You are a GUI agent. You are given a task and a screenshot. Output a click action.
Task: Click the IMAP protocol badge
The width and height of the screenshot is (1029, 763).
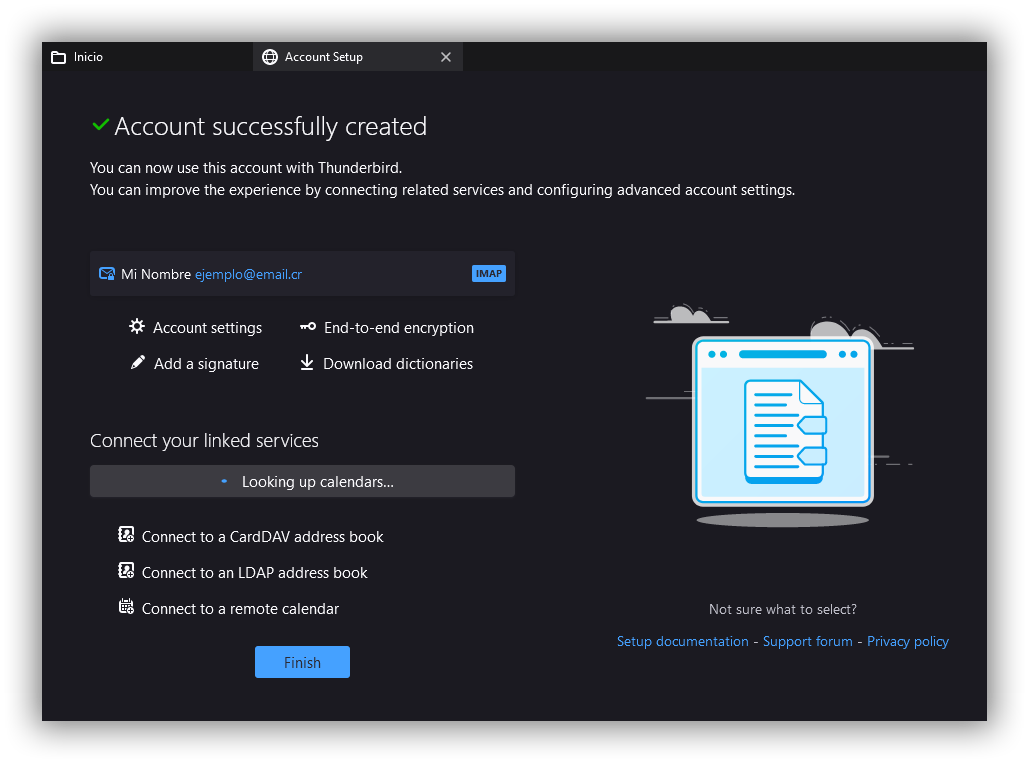coord(489,273)
